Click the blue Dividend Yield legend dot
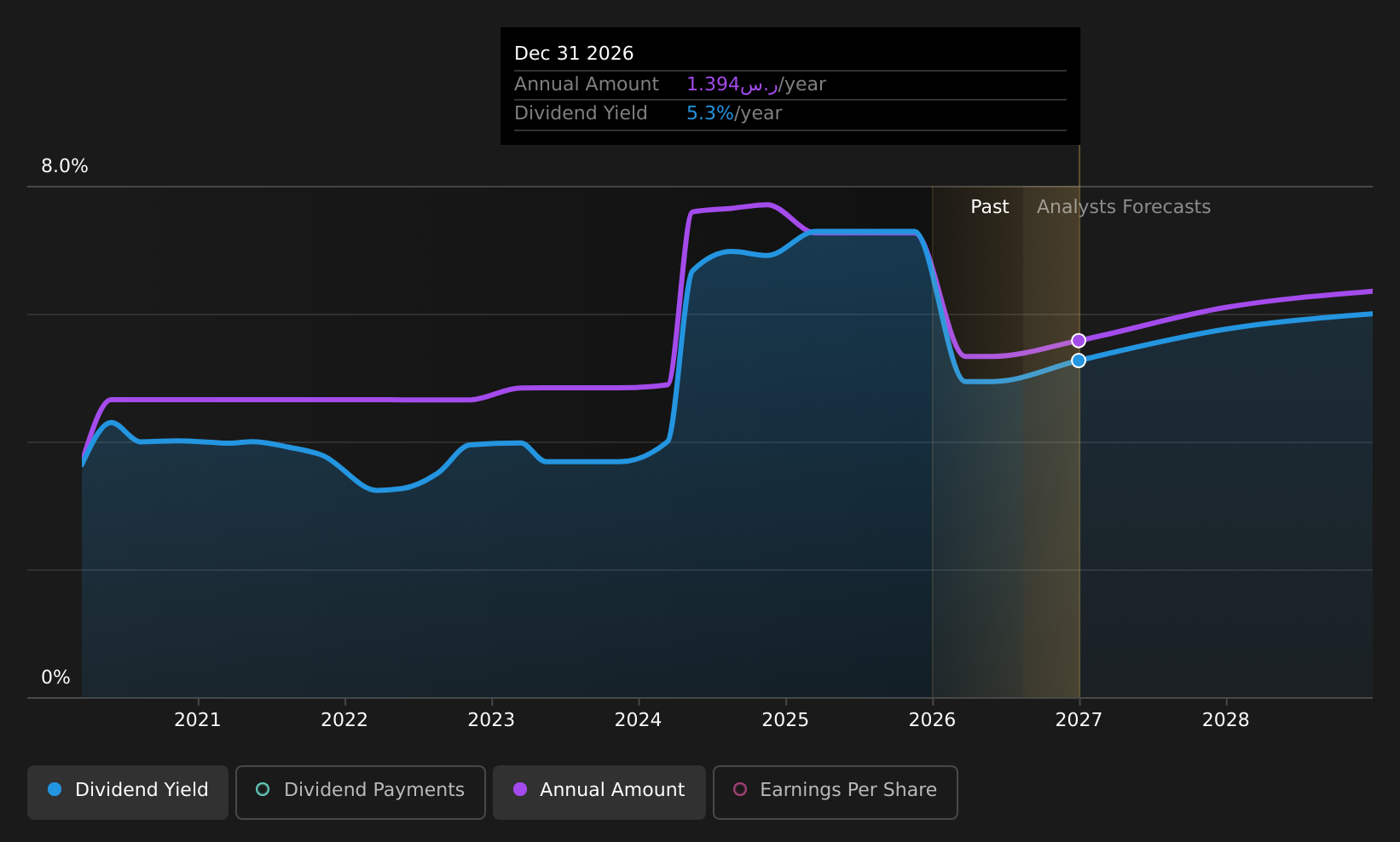 [55, 789]
